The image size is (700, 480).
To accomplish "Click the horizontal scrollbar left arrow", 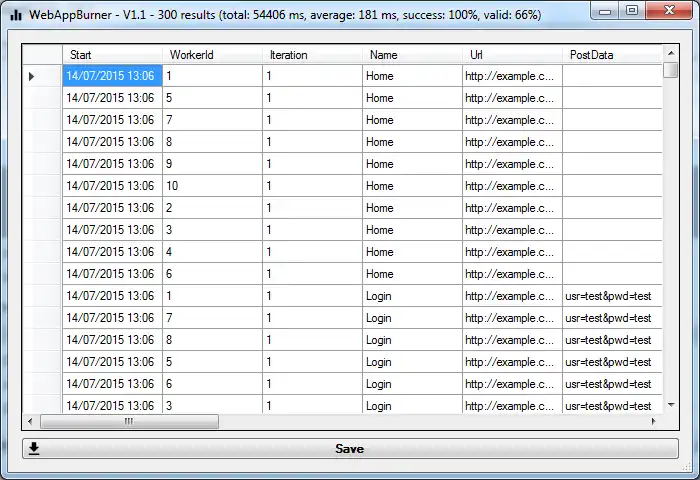I will [30, 421].
